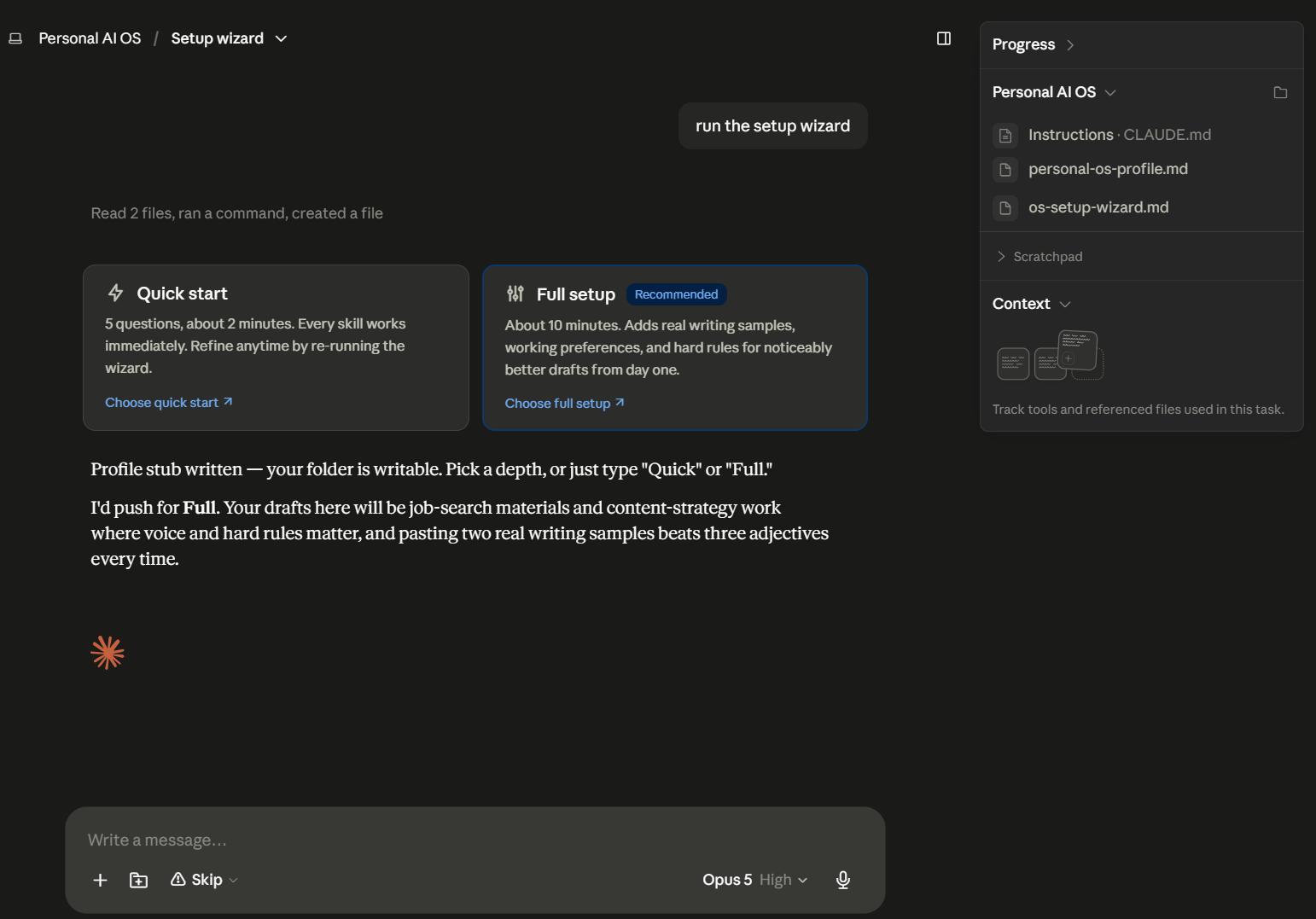
Task: Open the folder icon in Personal AI OS panel
Action: tap(1280, 92)
